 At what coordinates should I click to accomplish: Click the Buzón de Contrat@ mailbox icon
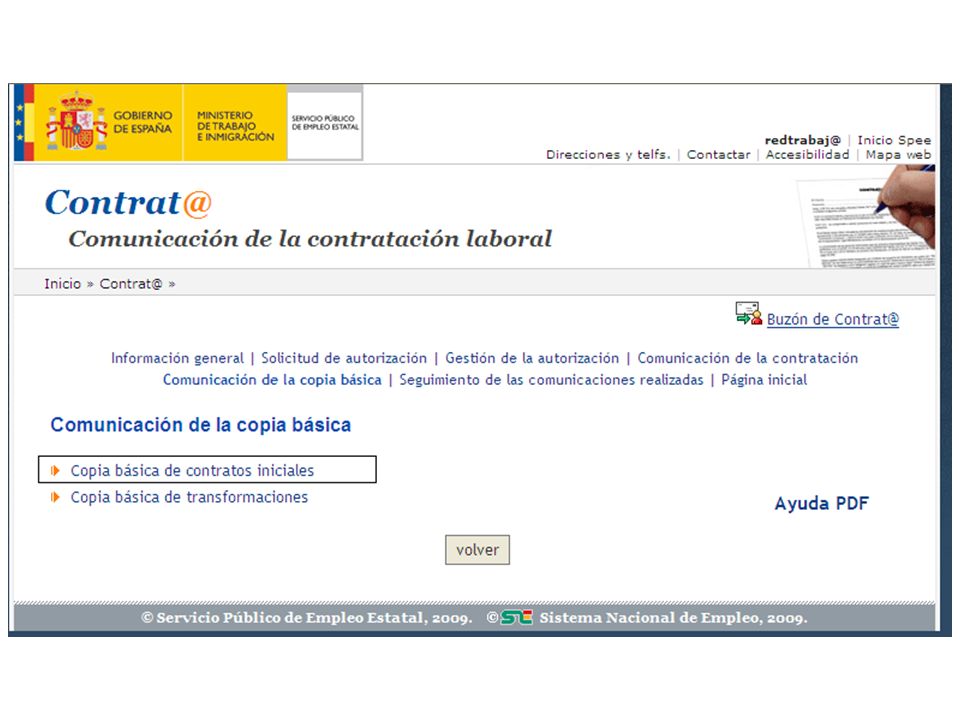pos(749,313)
